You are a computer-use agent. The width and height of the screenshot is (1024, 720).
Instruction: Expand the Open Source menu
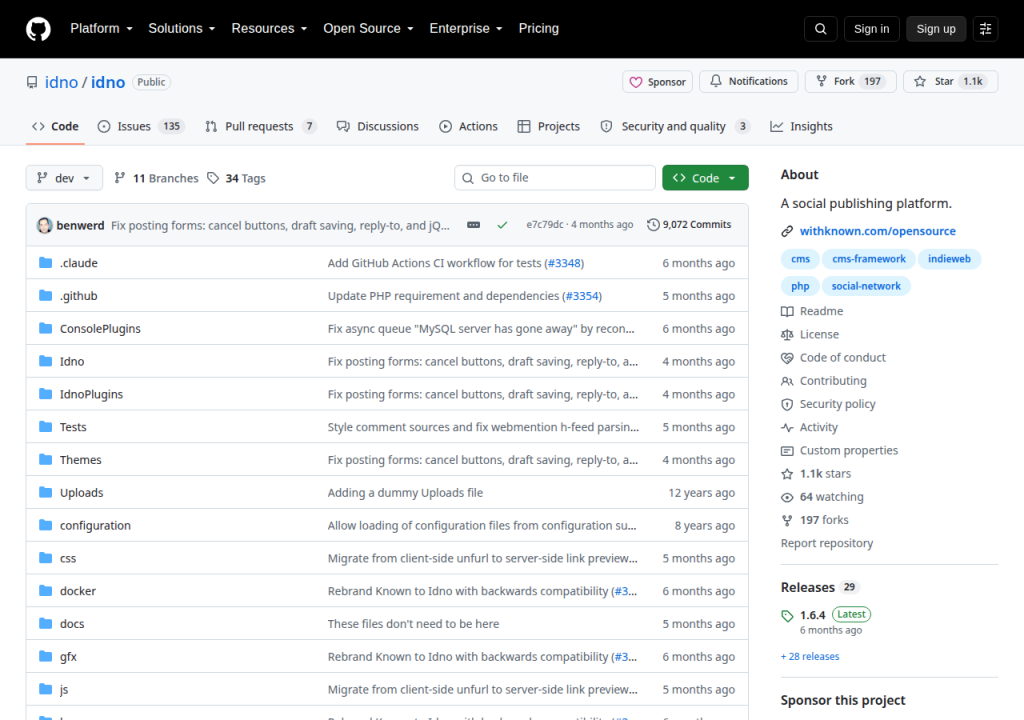pos(368,29)
